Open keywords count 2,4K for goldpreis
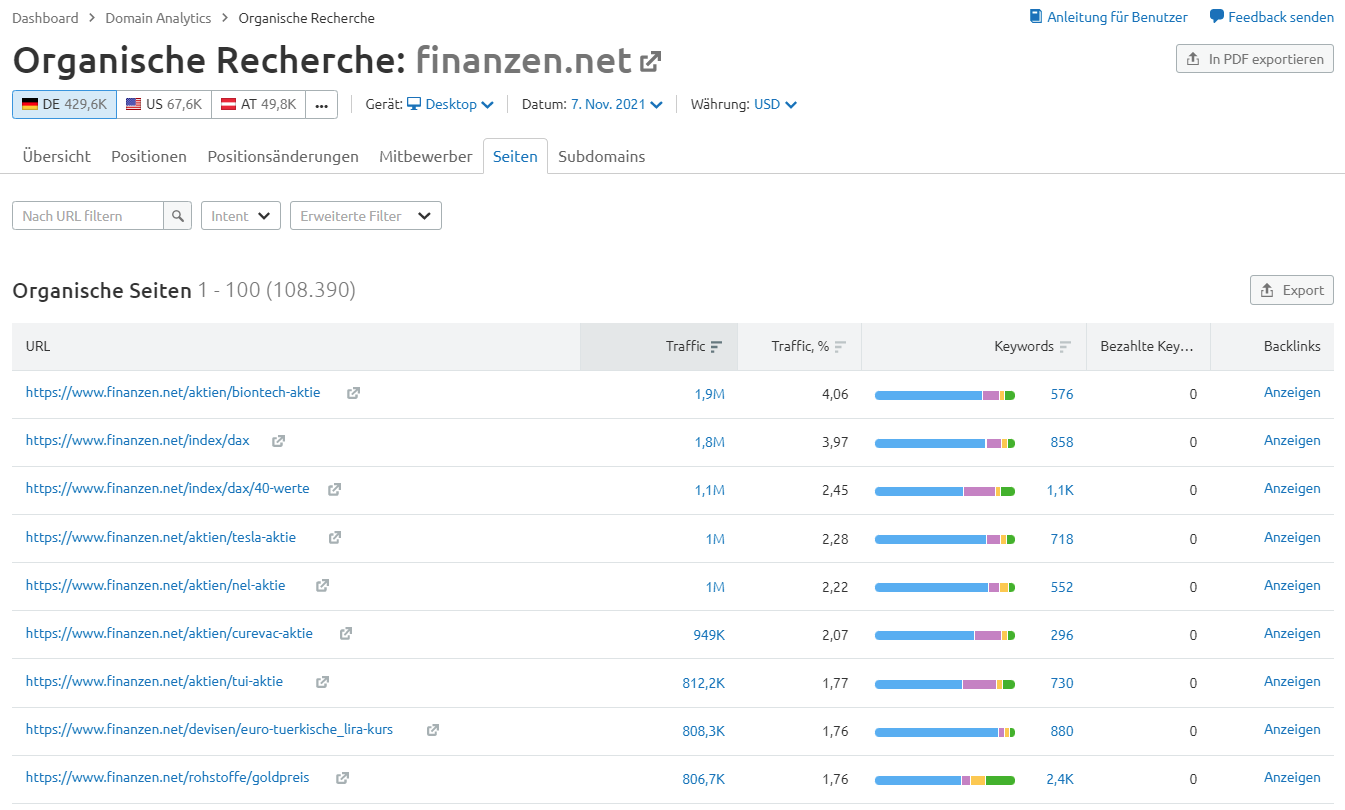Screen dimensions: 1345x810 pyautogui.click(x=1060, y=779)
